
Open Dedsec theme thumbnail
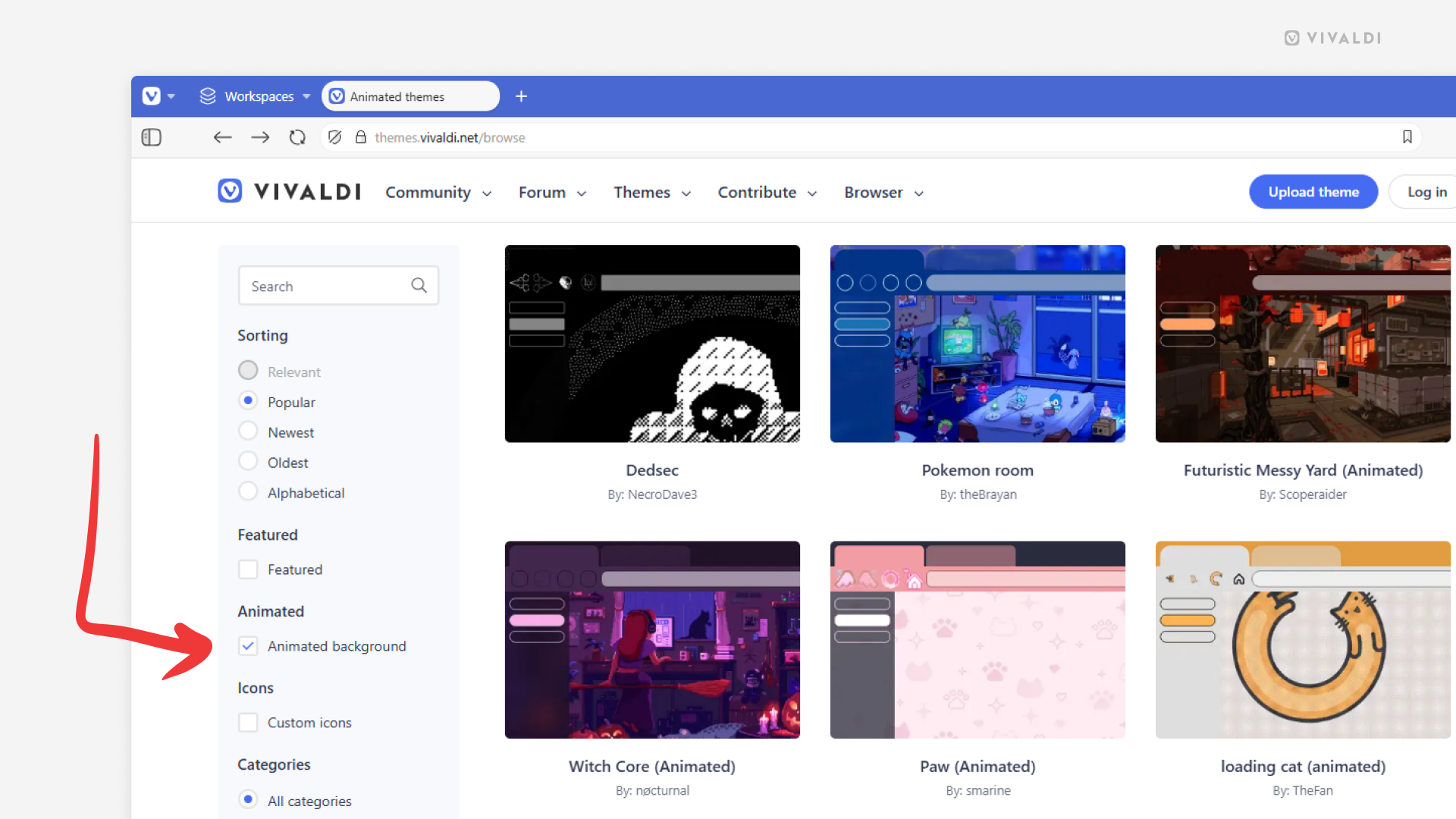pos(652,344)
